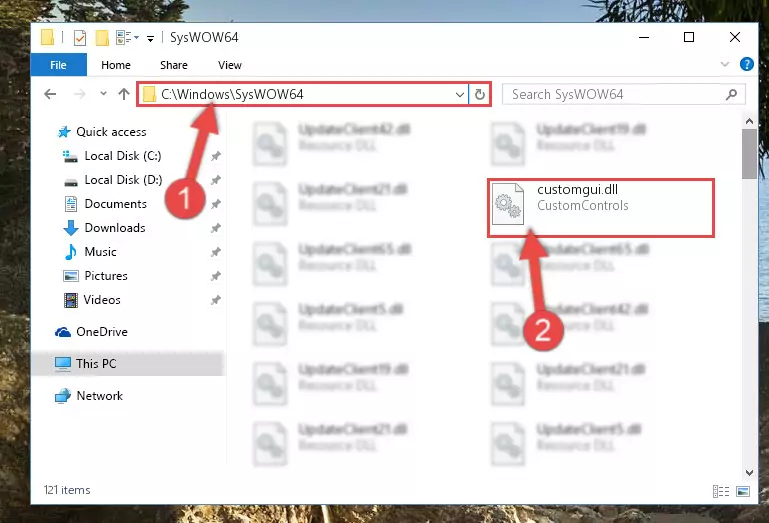
Task: Click the customgui.dll gear file icon
Action: (x=508, y=204)
